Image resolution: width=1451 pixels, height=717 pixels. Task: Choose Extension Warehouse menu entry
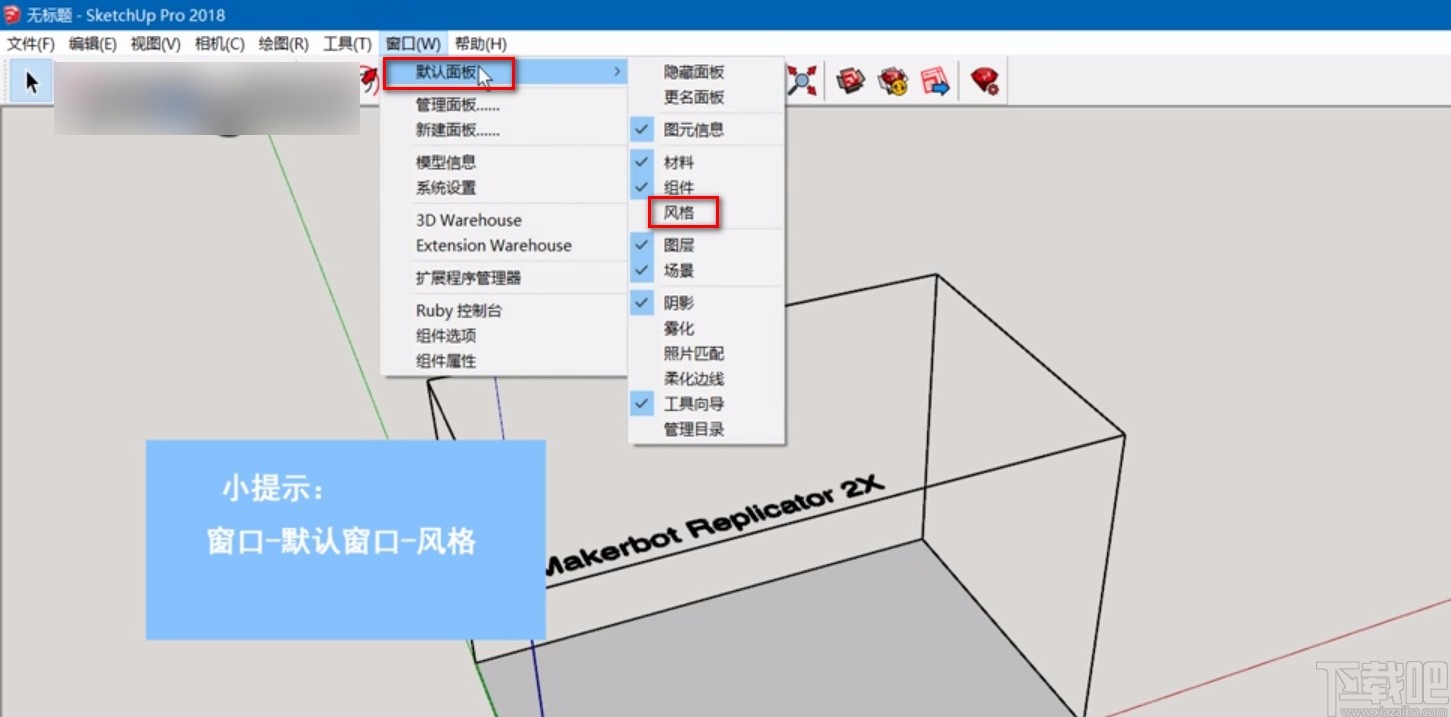pos(492,245)
